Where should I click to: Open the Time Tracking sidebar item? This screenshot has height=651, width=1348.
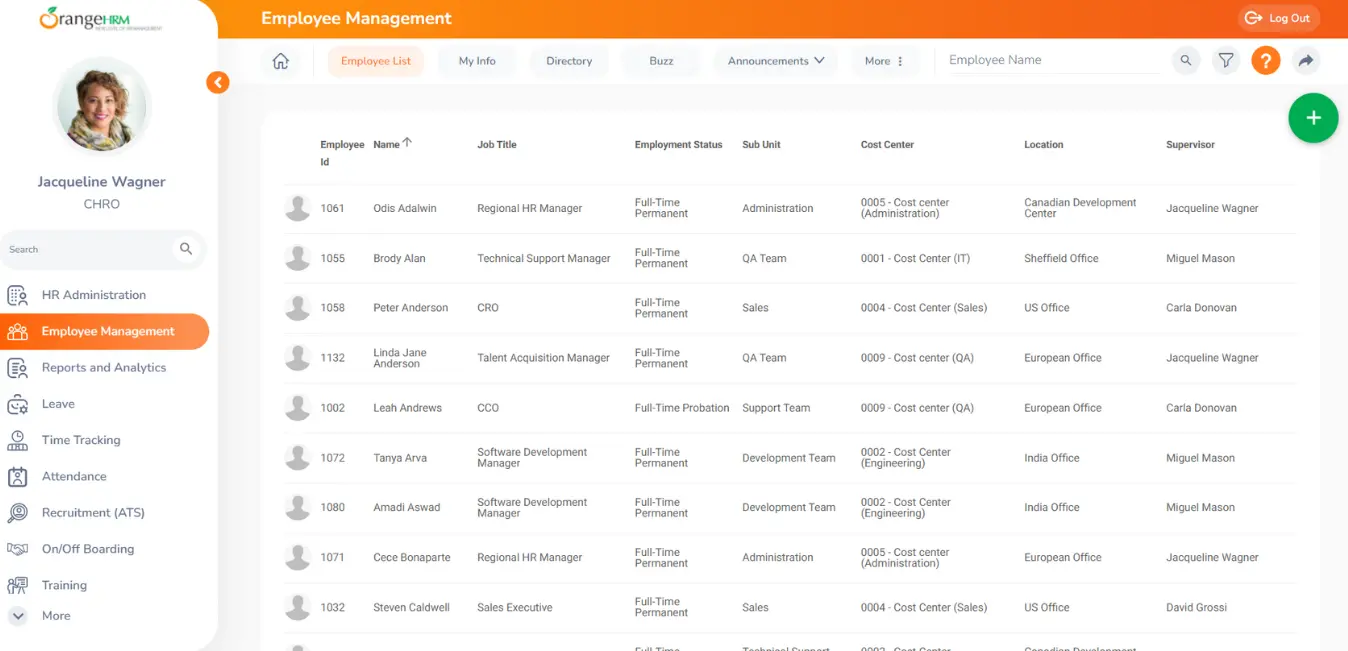81,440
